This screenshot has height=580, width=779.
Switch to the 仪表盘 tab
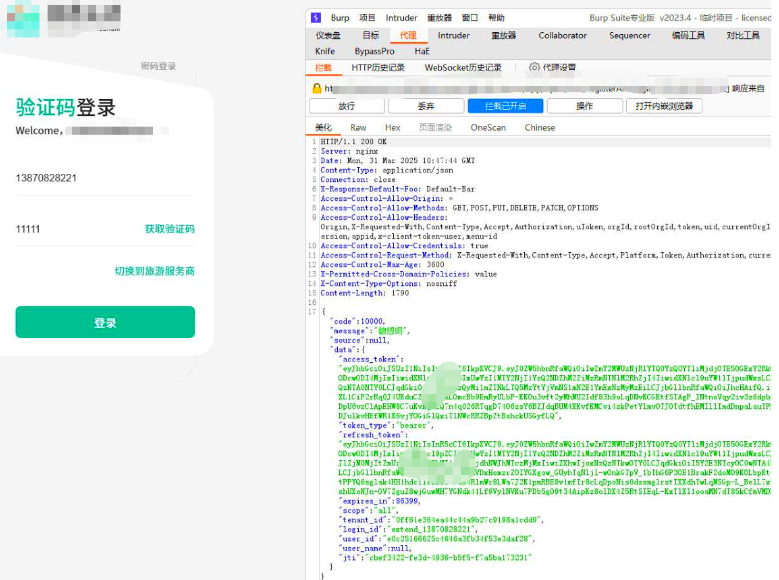pos(328,35)
